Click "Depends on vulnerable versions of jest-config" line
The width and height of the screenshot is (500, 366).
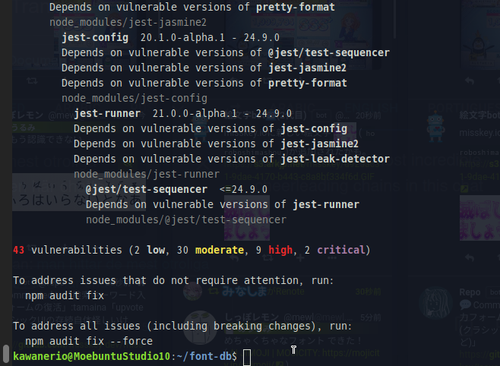(x=210, y=129)
